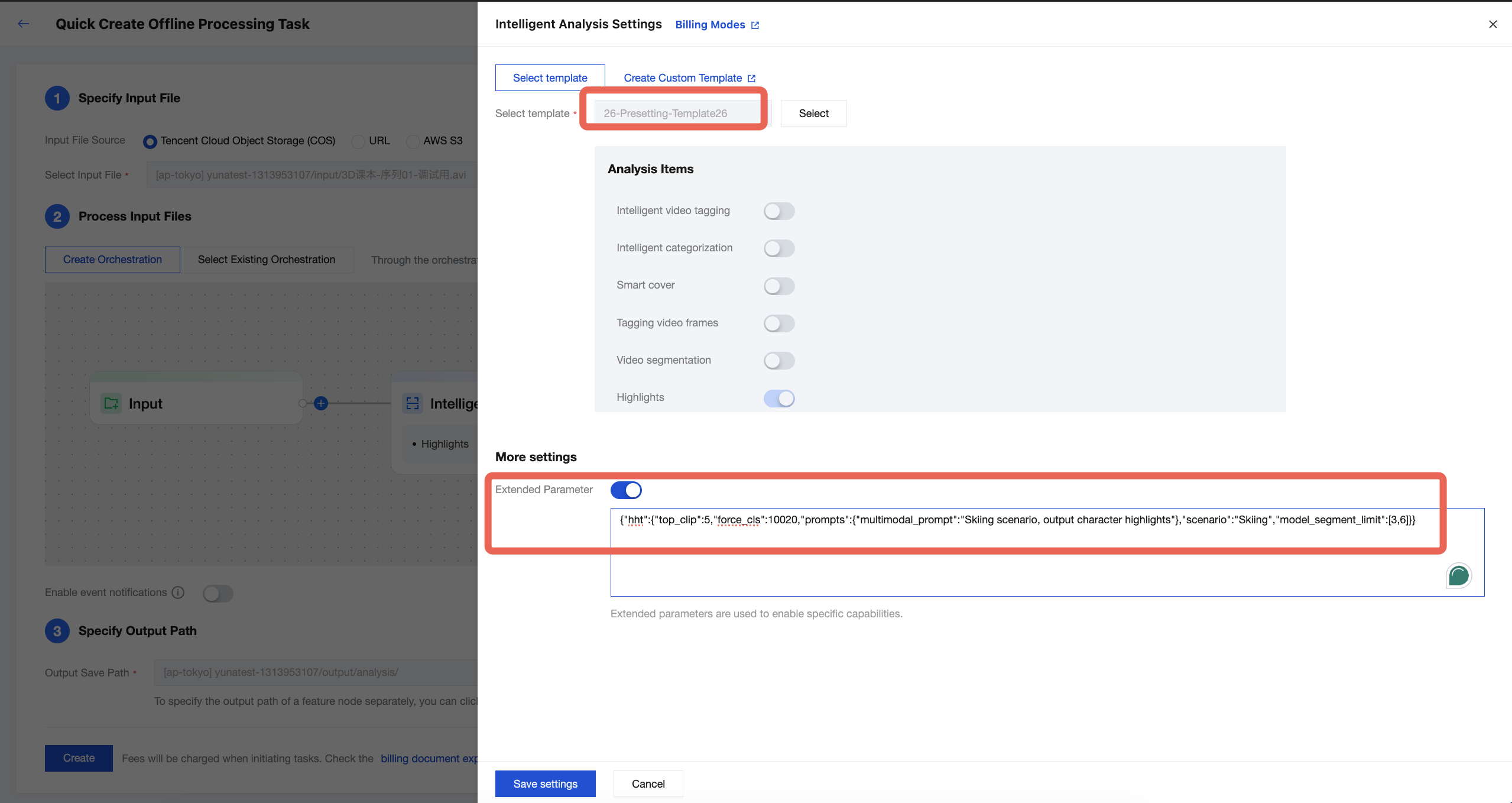Disable the Highlights toggle

[x=778, y=398]
